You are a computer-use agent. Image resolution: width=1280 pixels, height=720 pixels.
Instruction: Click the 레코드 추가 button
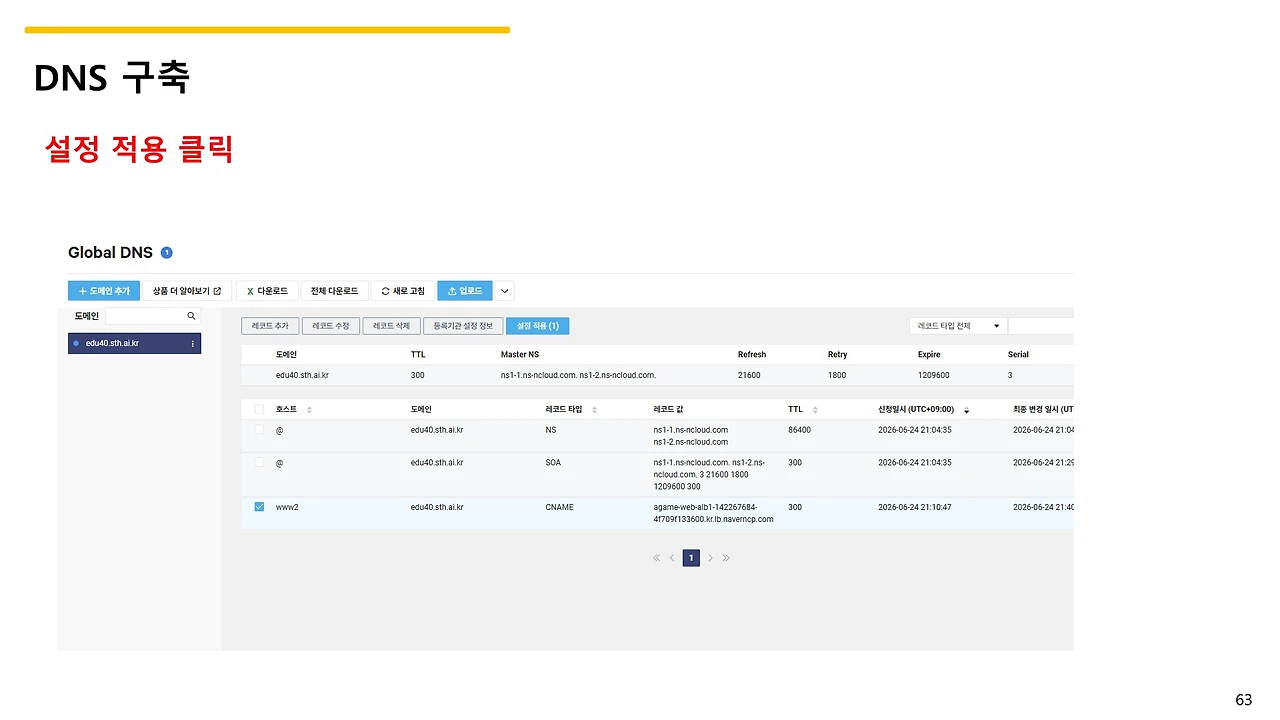(270, 326)
